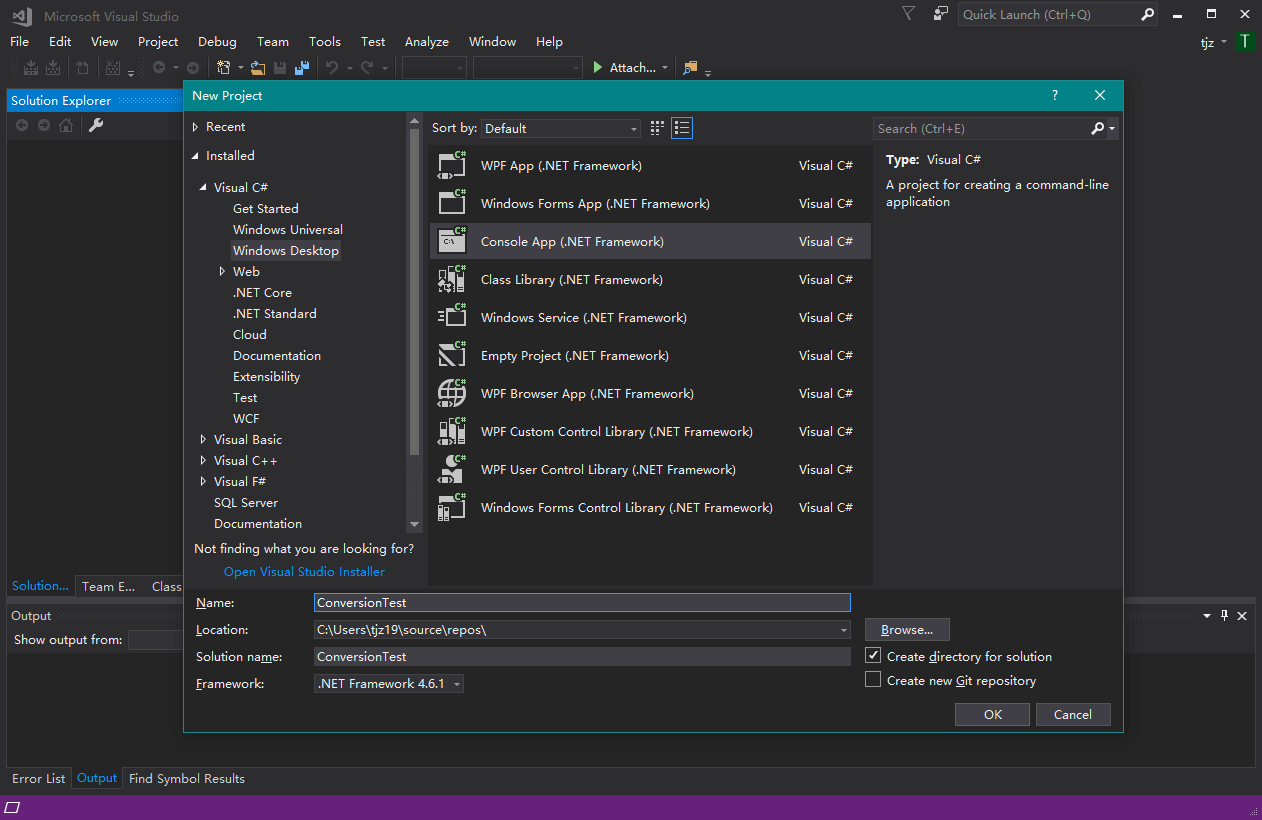This screenshot has width=1262, height=820.
Task: Open the Location path dropdown
Action: tap(845, 630)
